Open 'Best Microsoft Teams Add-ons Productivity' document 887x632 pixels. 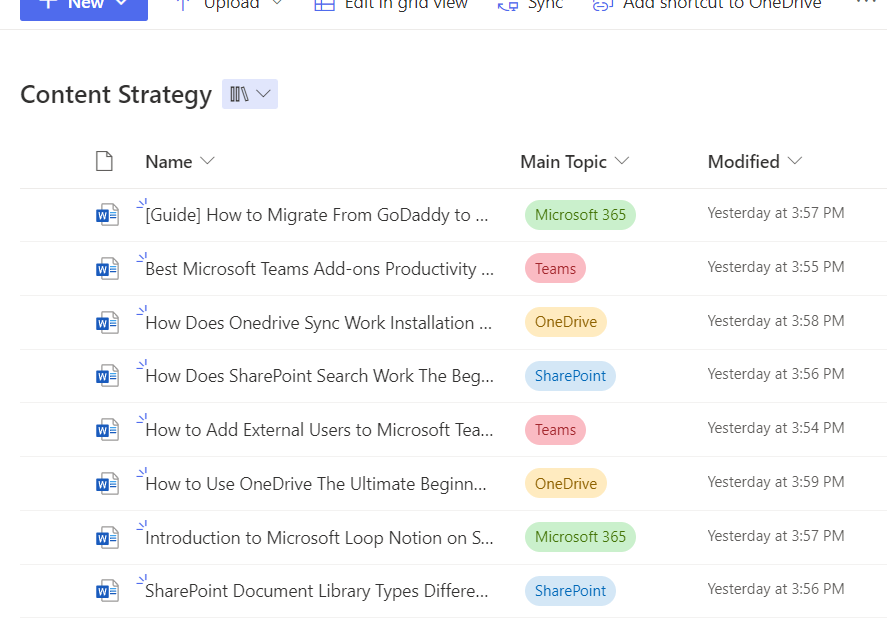coord(320,269)
